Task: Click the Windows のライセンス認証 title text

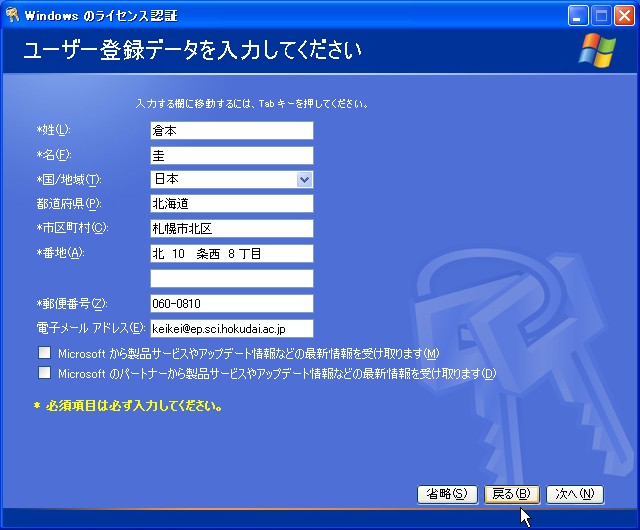Action: (x=101, y=16)
